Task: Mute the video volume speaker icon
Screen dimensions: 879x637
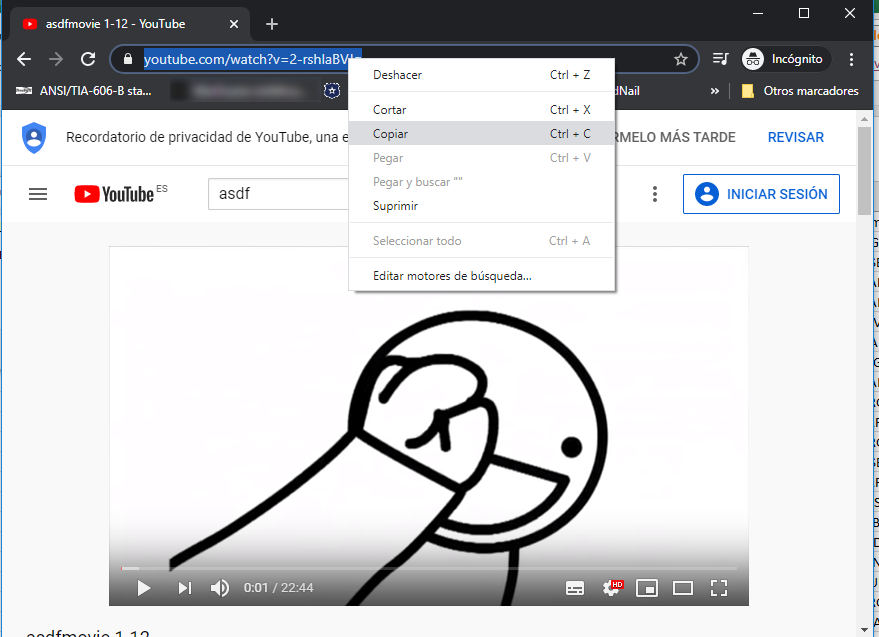Action: point(220,588)
